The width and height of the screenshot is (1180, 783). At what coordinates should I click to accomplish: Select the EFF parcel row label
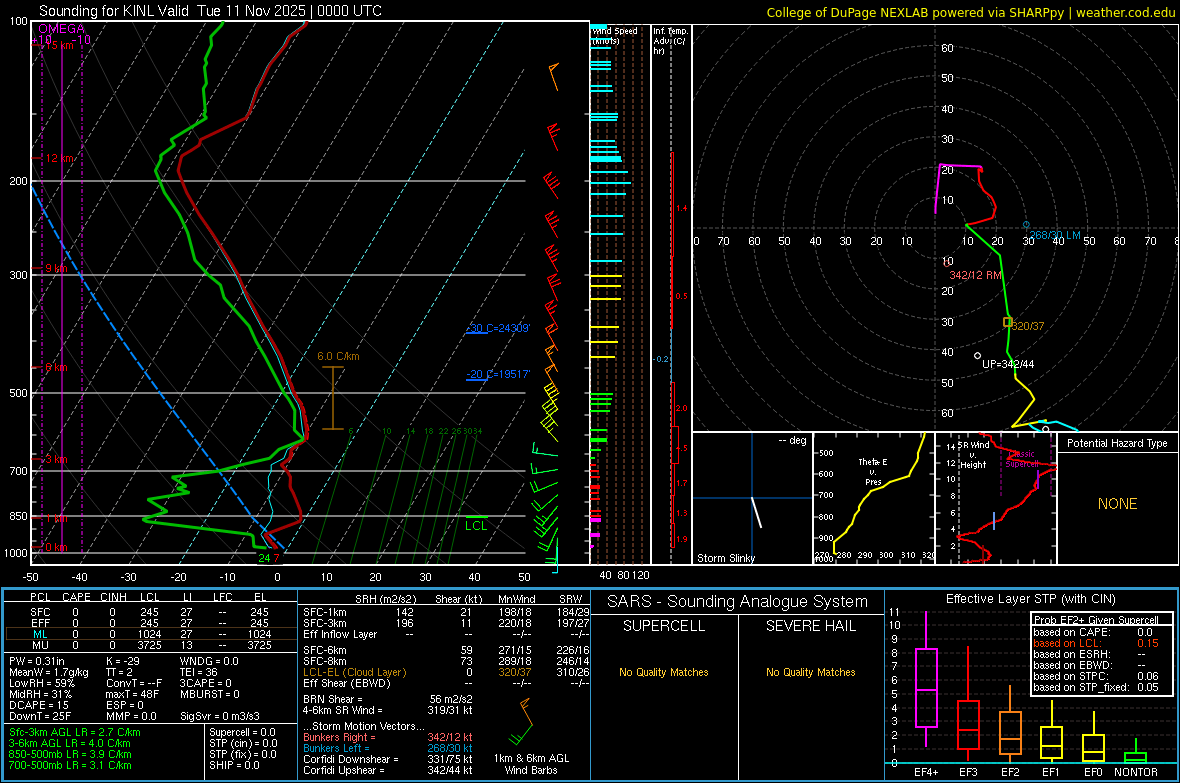(40, 623)
